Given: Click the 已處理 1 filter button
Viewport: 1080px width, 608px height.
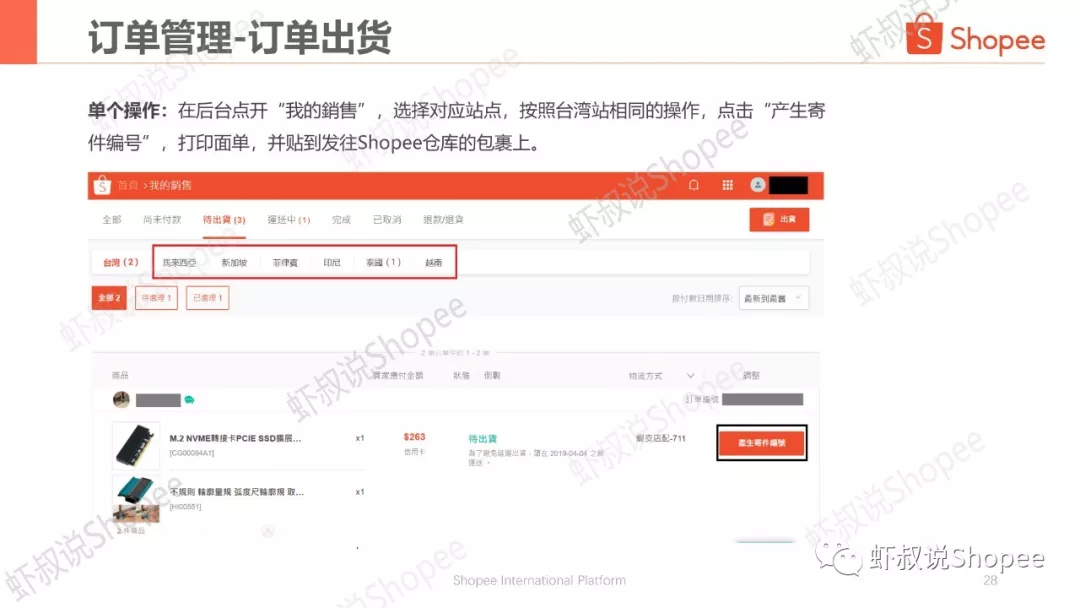Looking at the screenshot, I should click(207, 298).
